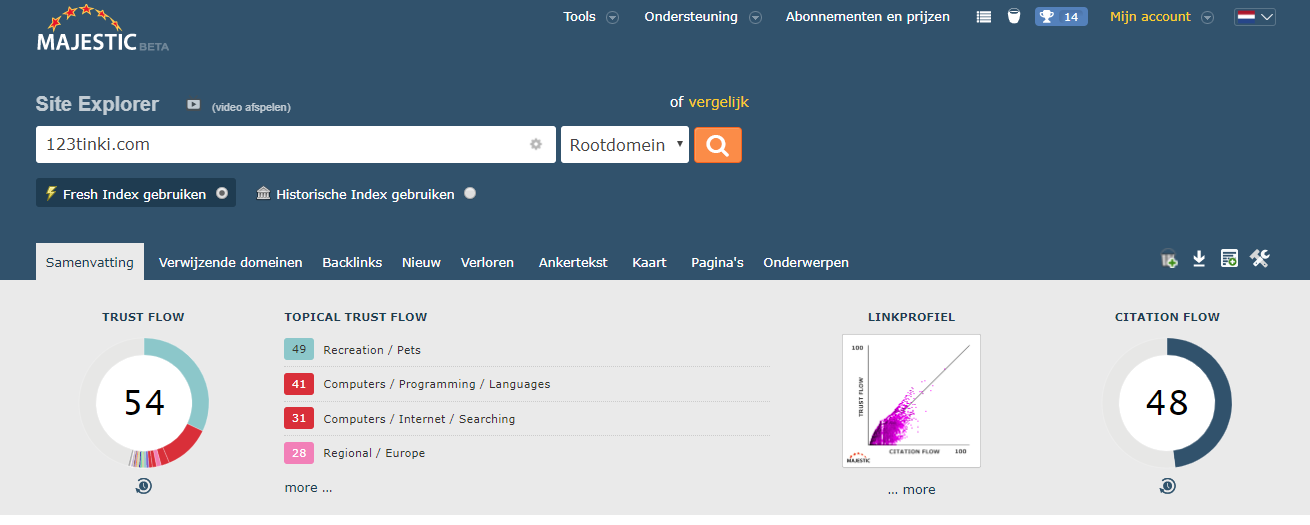The height and width of the screenshot is (525, 1310).
Task: Open the language flag dropdown
Action: 1255,17
